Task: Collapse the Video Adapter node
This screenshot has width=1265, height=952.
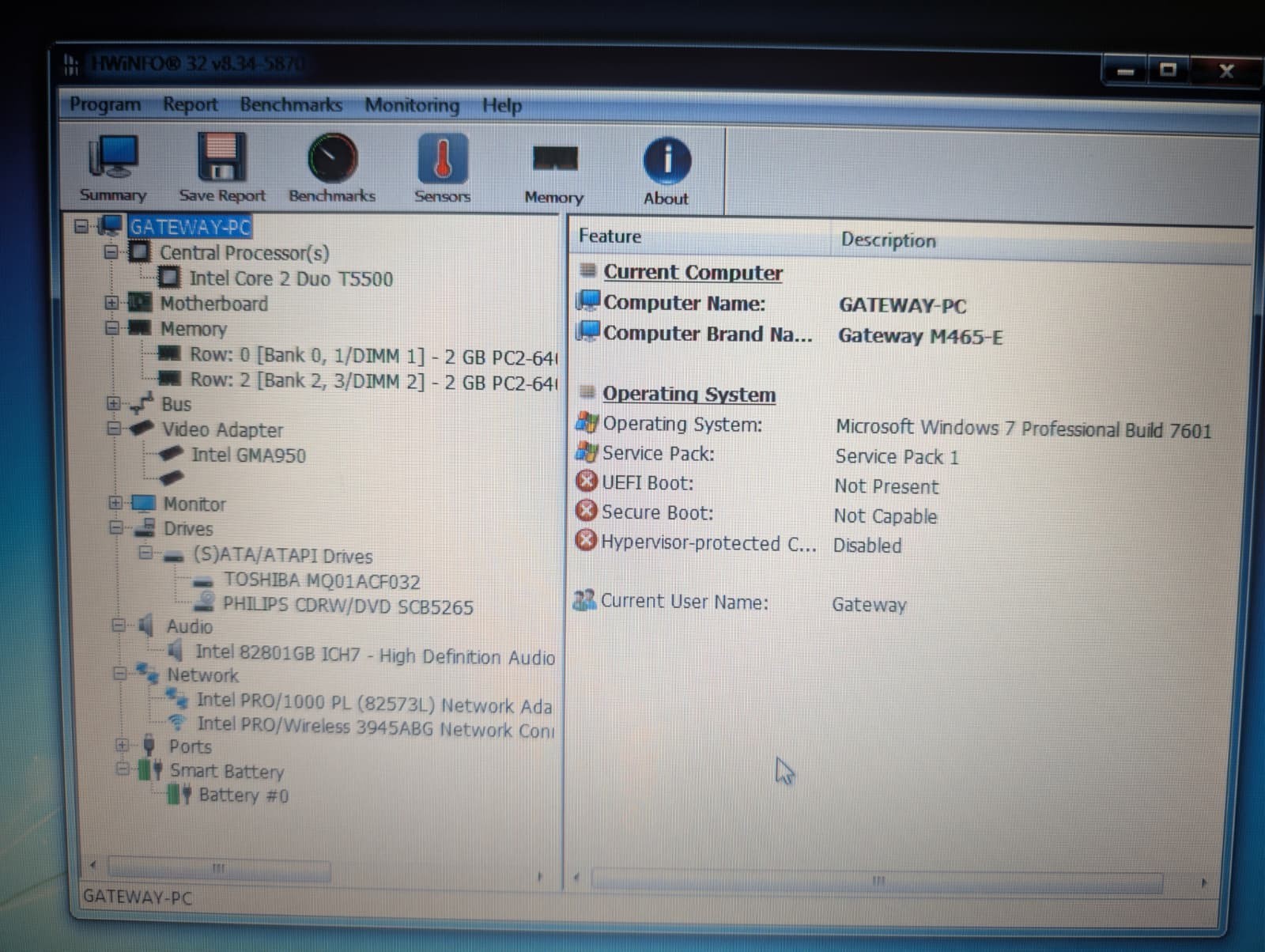Action: 114,429
